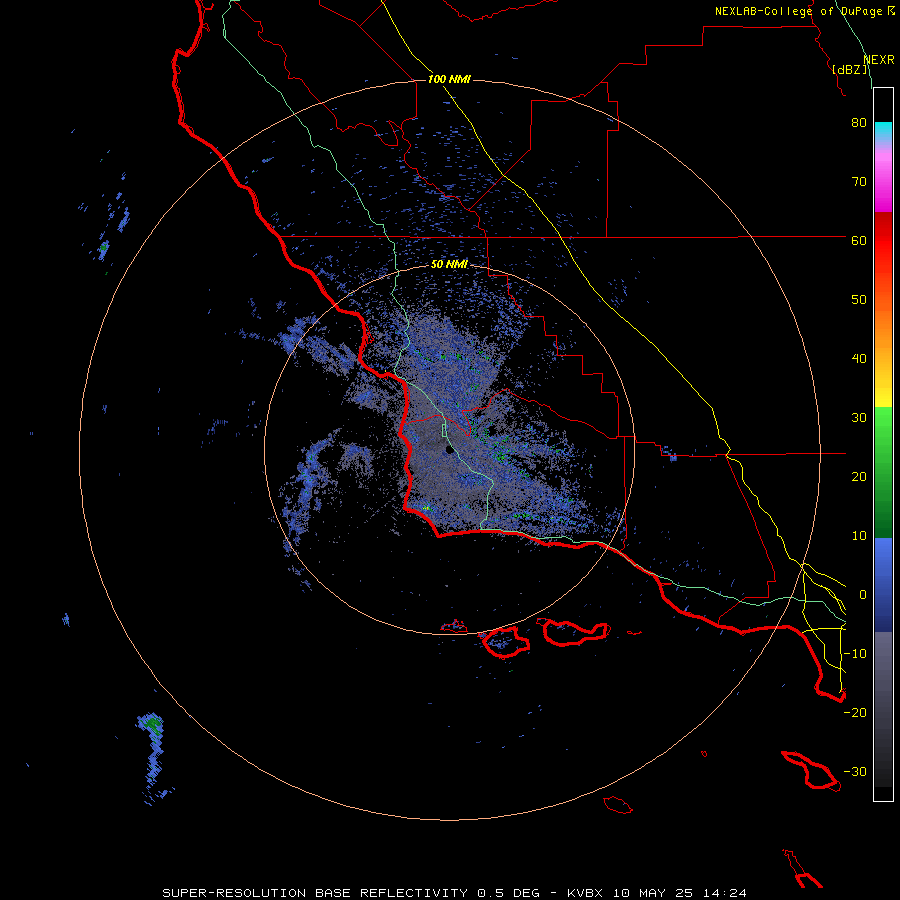Click the NEXR label above the scale
Viewport: 900px width, 900px height.
pos(879,60)
